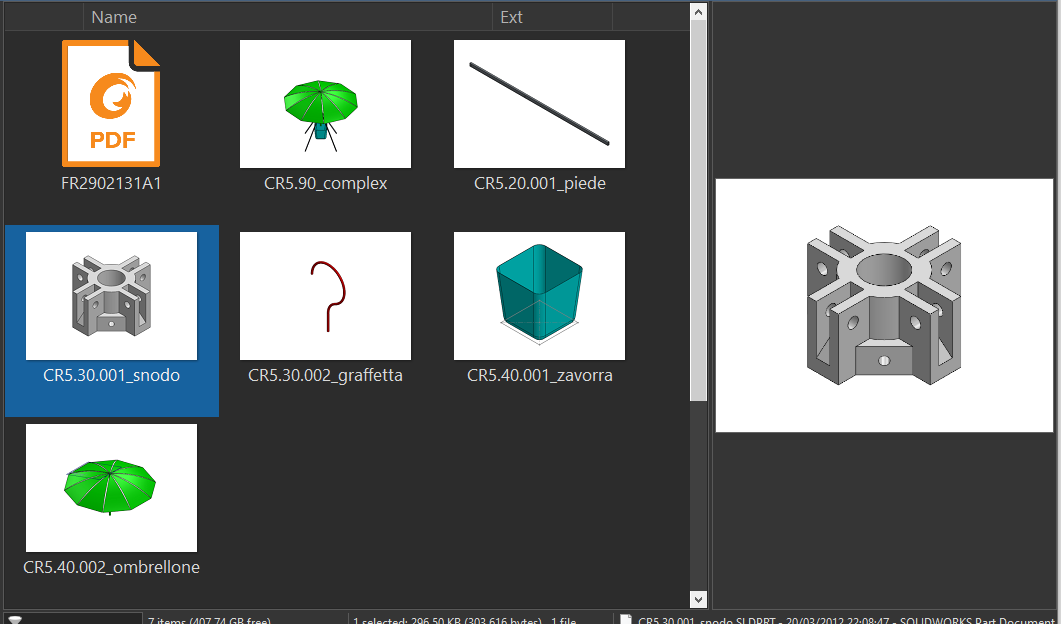Click the CR5.30.001_snodo file name label
1061x624 pixels.
pyautogui.click(x=111, y=376)
